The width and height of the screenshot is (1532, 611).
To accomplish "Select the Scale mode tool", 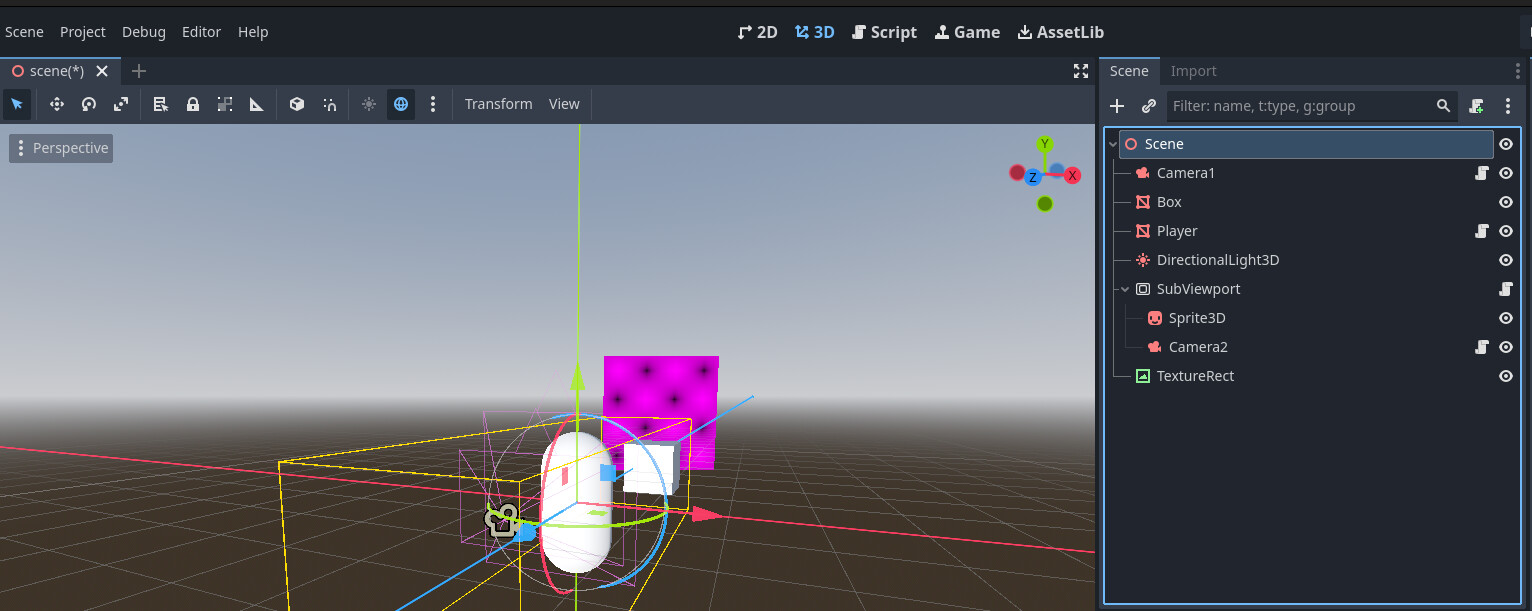I will coord(121,104).
